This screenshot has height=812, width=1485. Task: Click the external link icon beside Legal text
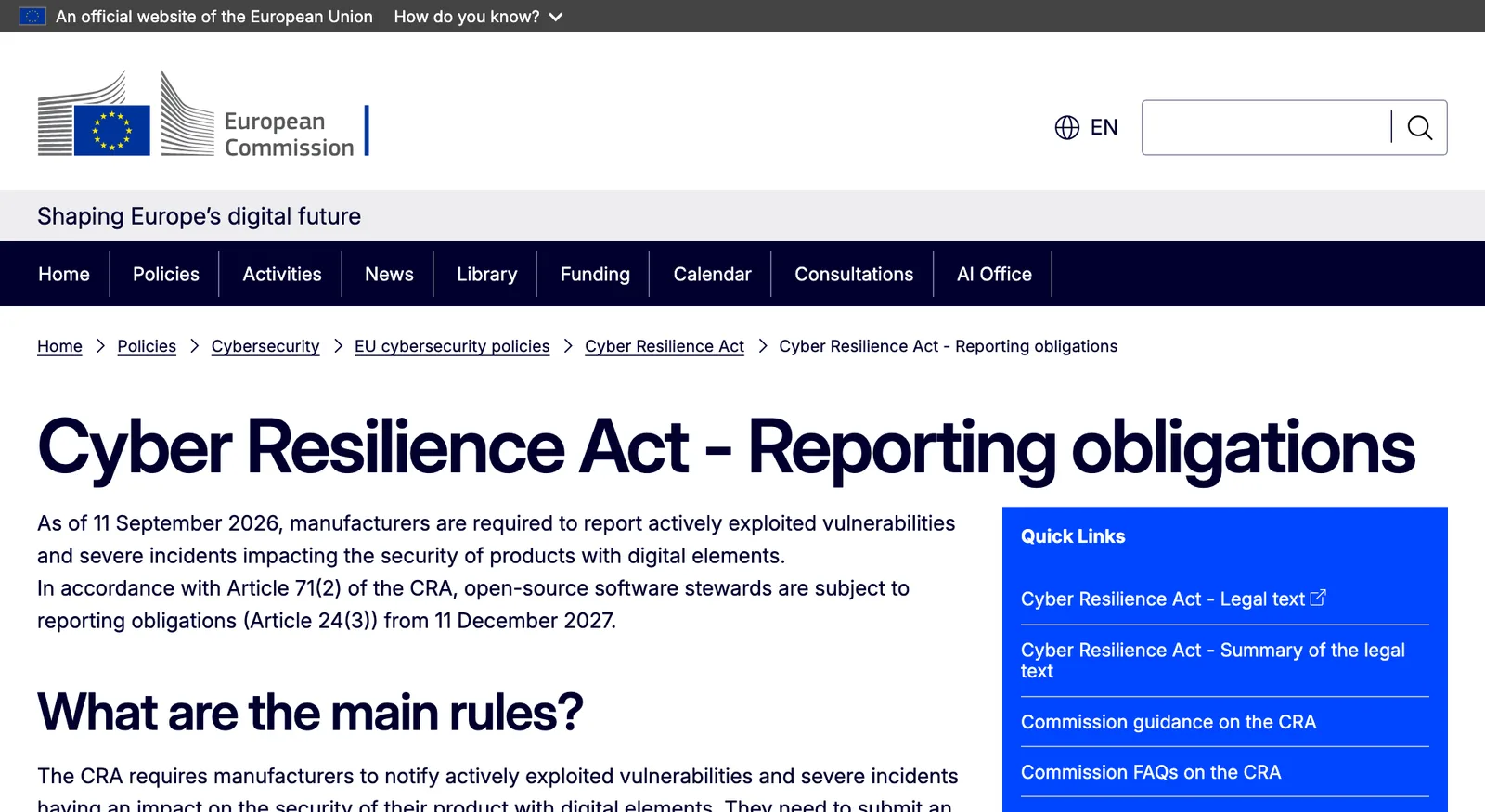1318,598
